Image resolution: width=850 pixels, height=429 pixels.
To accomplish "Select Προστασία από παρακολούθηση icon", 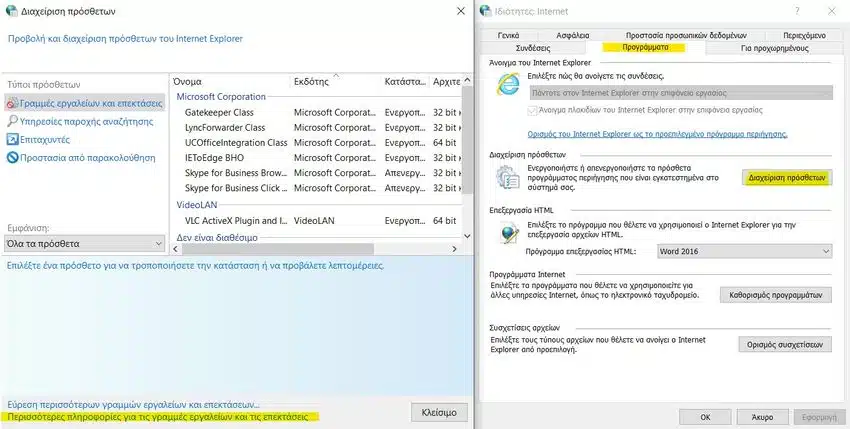I will pyautogui.click(x=12, y=158).
